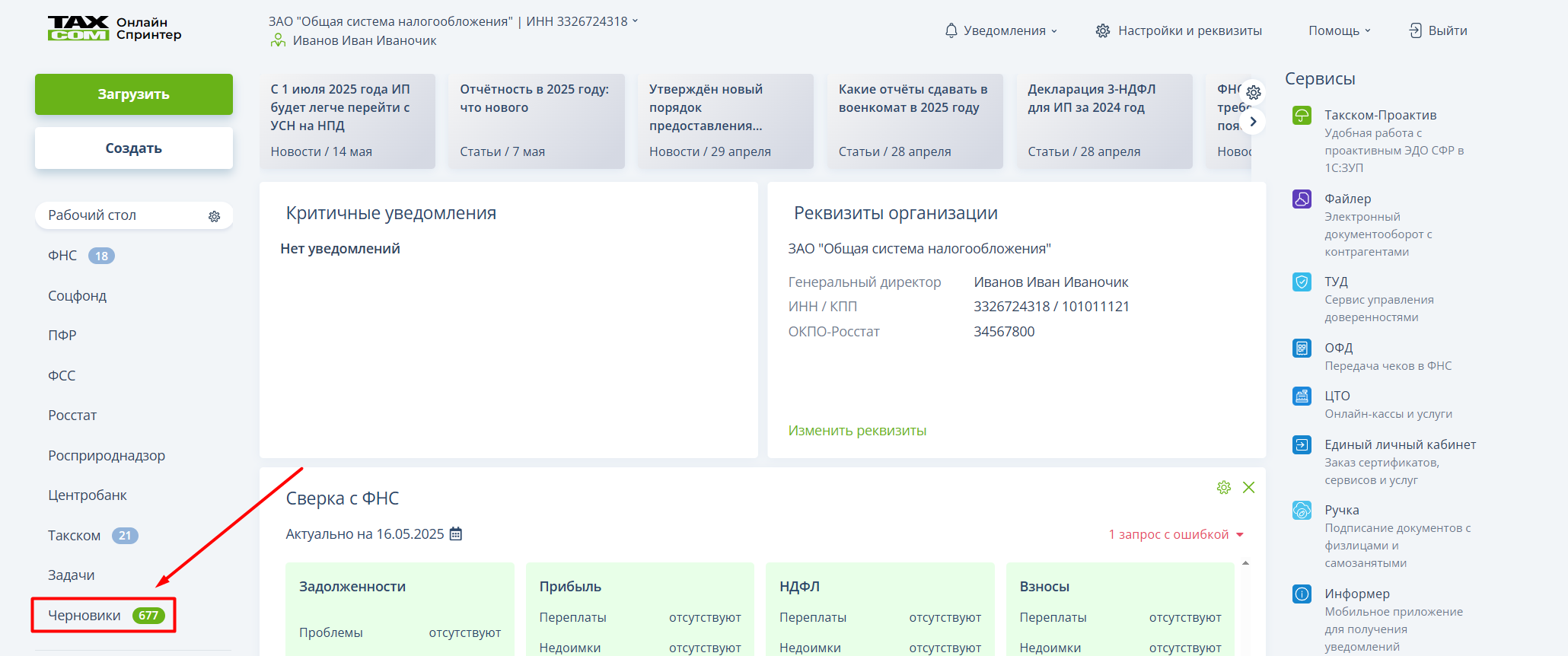Open Настройки и реквизиты
The width and height of the screenshot is (1568, 656).
pos(1190,30)
